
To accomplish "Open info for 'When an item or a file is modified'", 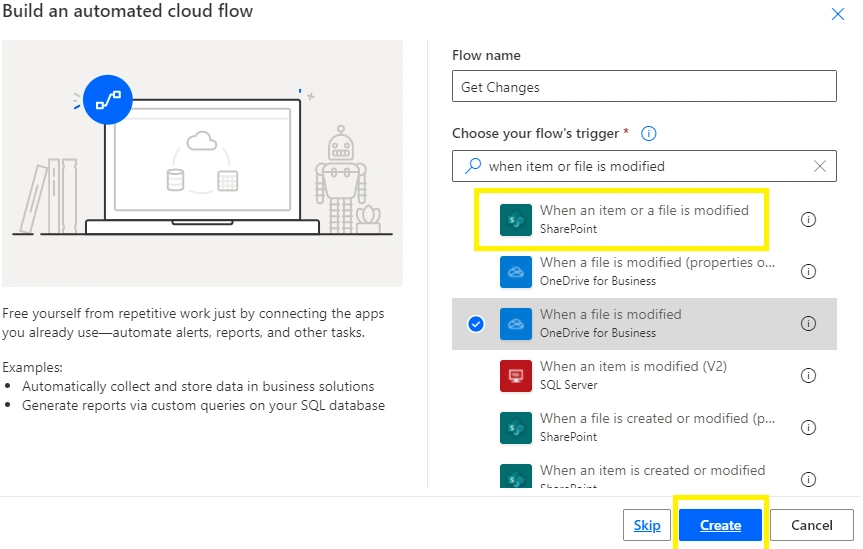I will pos(808,220).
